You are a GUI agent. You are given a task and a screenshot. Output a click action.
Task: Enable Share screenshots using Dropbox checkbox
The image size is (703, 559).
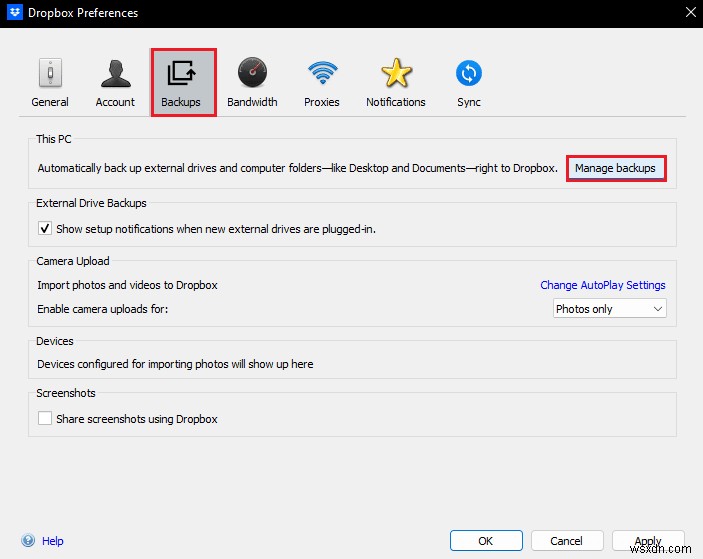coord(45,418)
